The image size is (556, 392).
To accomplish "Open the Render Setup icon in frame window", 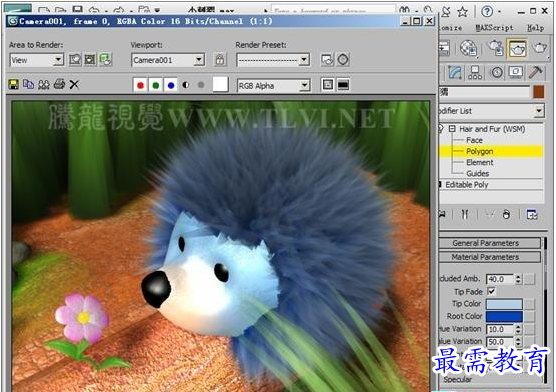I will click(x=327, y=60).
